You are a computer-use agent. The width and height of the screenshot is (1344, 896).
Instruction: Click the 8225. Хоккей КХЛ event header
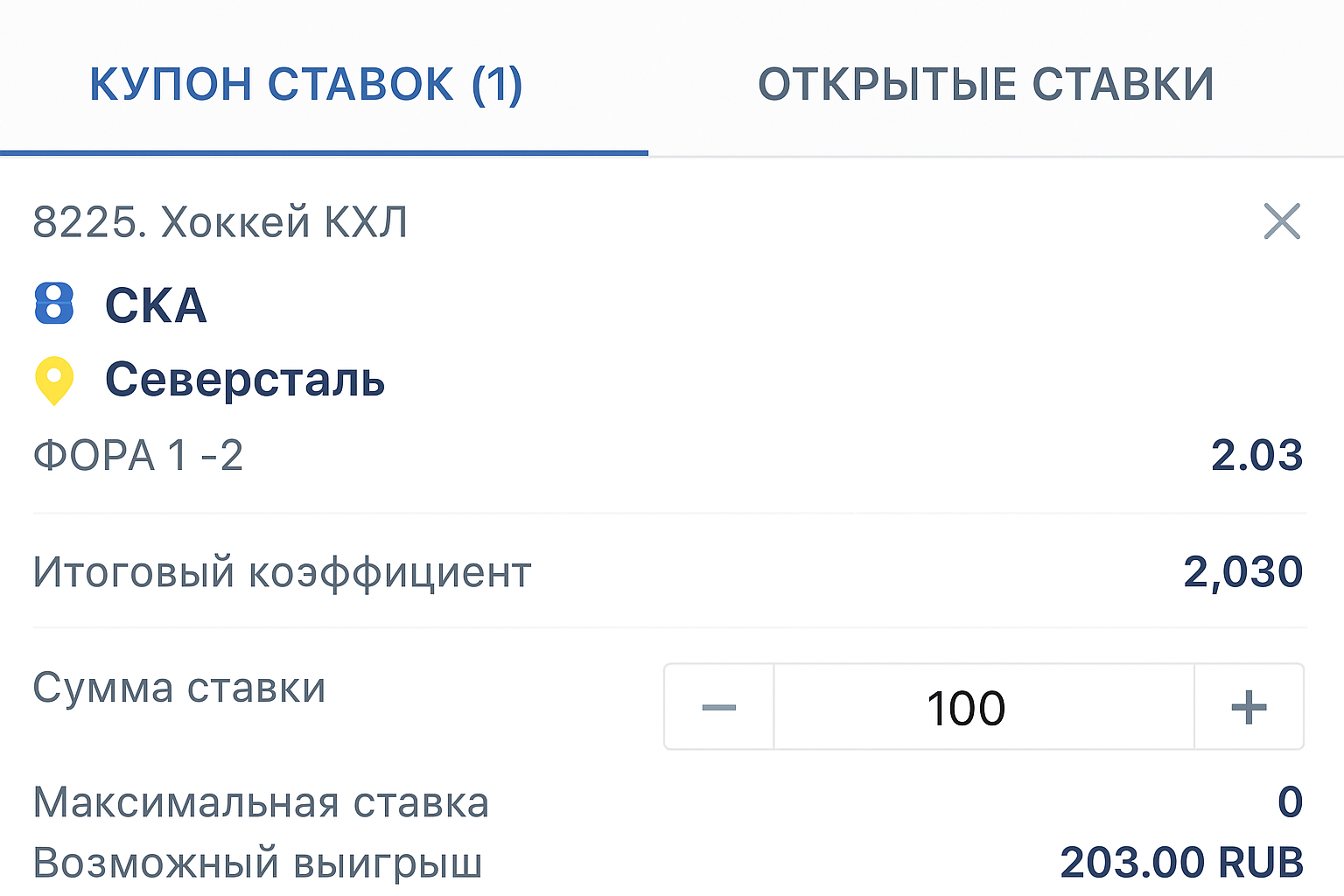(x=220, y=221)
